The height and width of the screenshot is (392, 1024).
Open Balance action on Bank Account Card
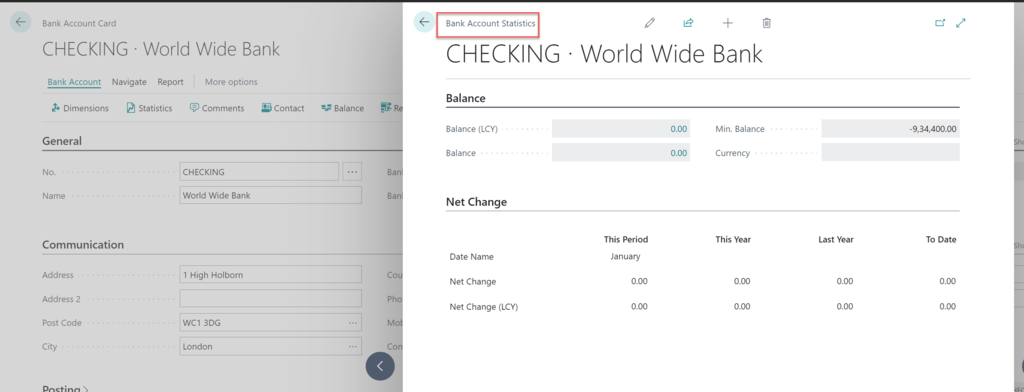point(343,108)
